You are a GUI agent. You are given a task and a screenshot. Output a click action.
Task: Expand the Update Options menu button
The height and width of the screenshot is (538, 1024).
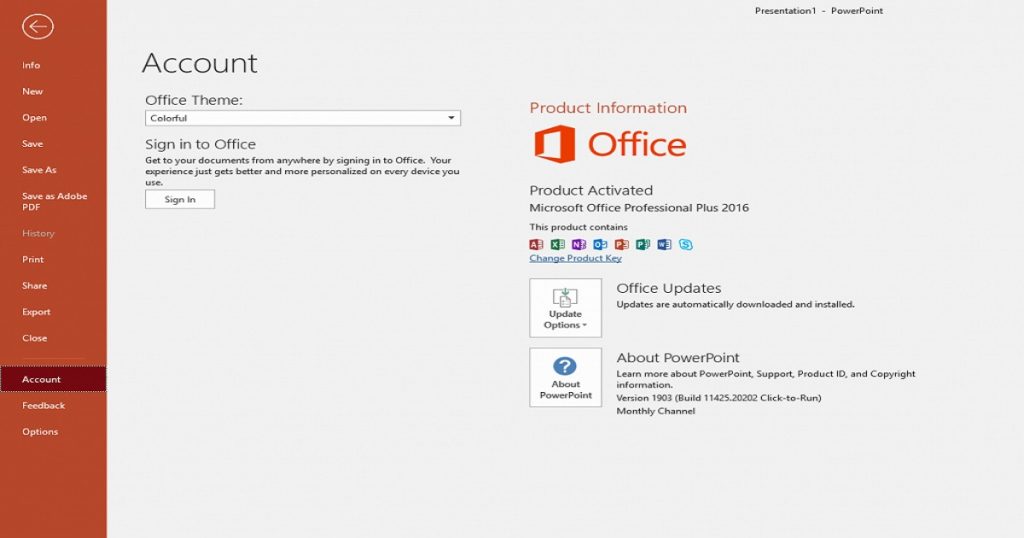pos(566,308)
